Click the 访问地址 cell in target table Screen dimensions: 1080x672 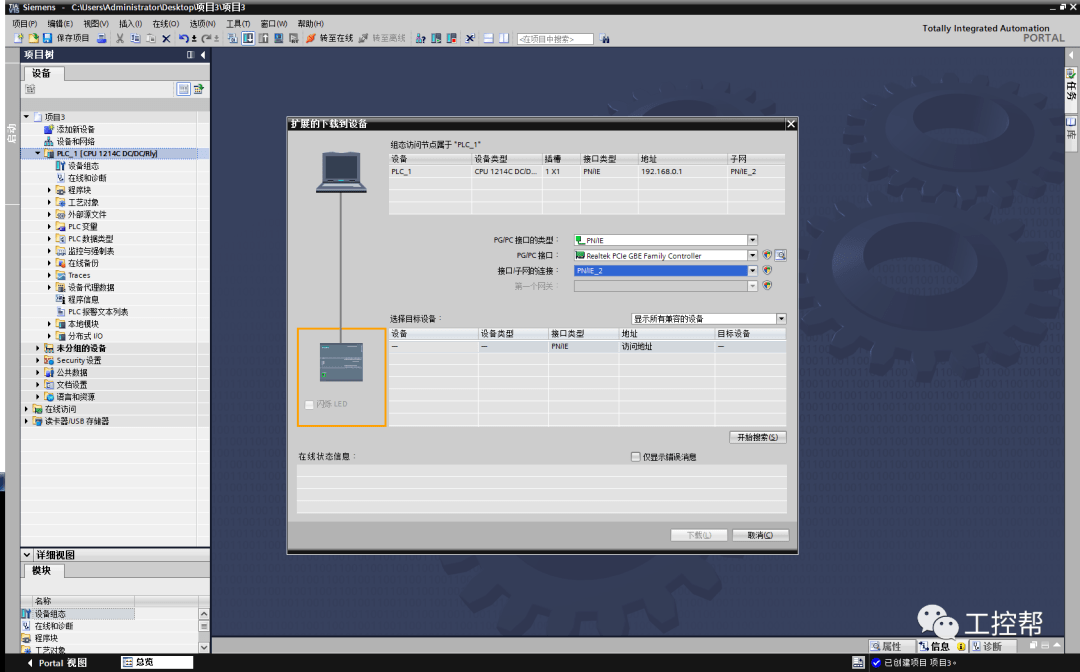click(667, 346)
